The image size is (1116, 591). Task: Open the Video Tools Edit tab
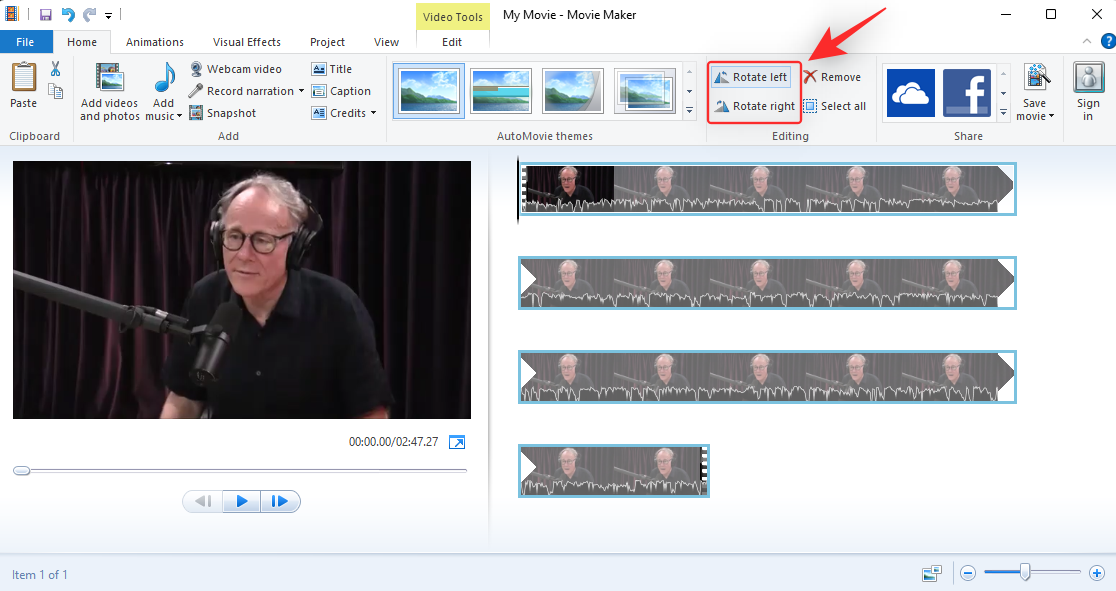[x=452, y=42]
